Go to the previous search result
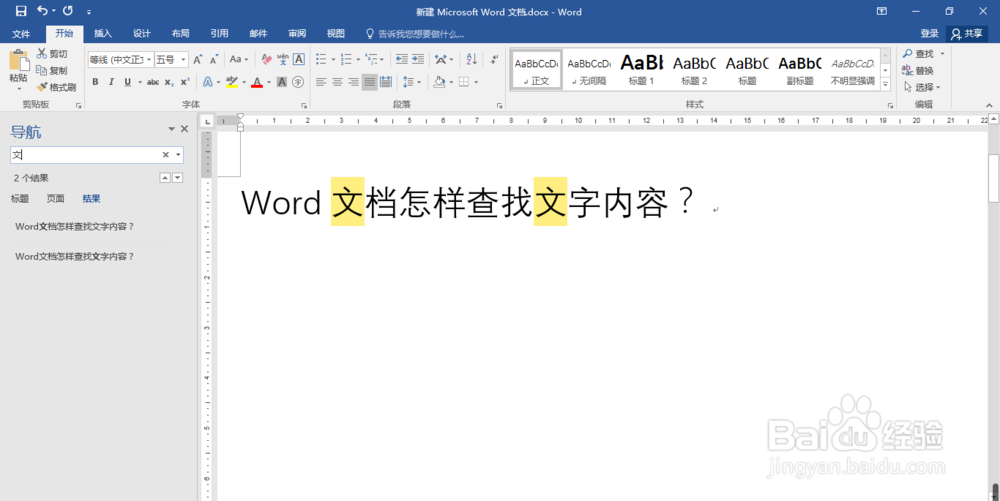Screen dimensions: 1000x501 tap(165, 178)
